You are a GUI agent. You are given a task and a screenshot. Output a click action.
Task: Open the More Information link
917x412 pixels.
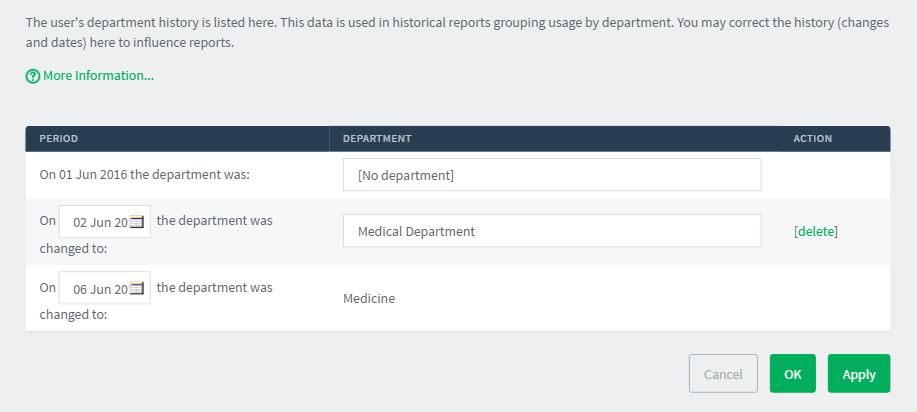point(98,75)
